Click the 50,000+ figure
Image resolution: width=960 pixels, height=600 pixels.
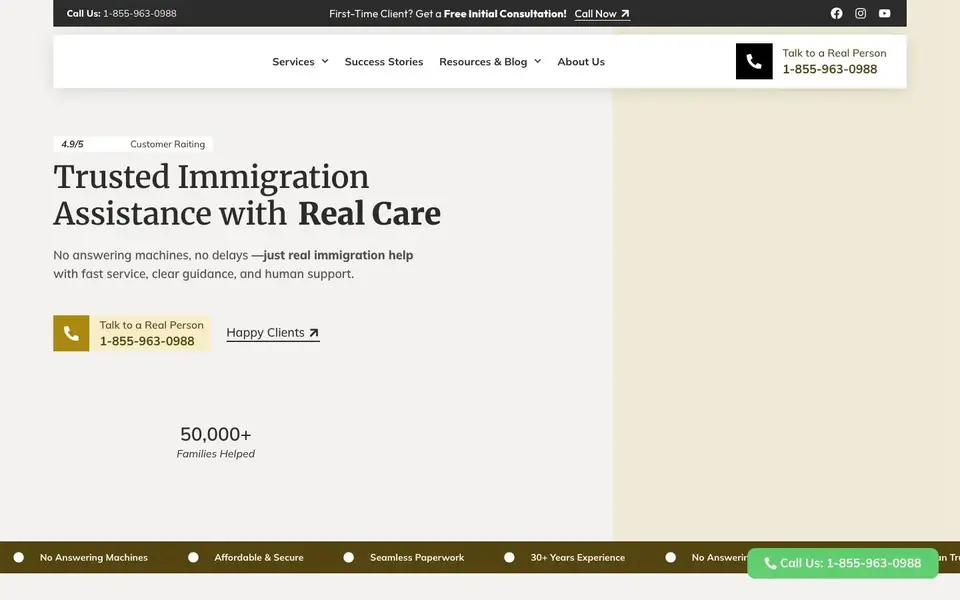pyautogui.click(x=216, y=434)
